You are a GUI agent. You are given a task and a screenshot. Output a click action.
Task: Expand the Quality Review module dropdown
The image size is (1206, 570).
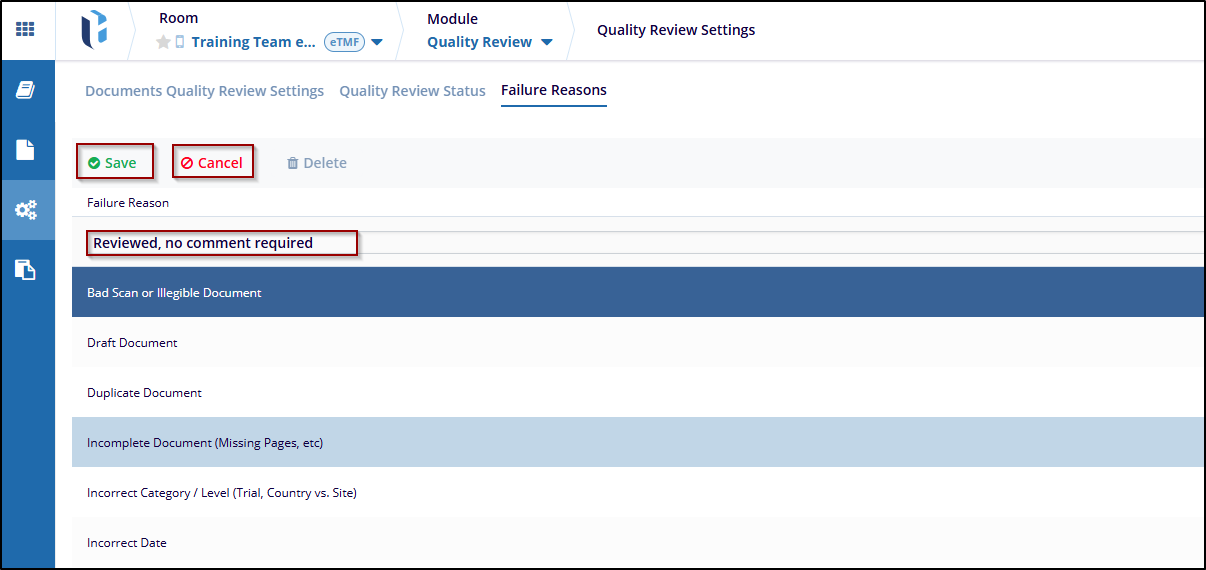(x=546, y=42)
